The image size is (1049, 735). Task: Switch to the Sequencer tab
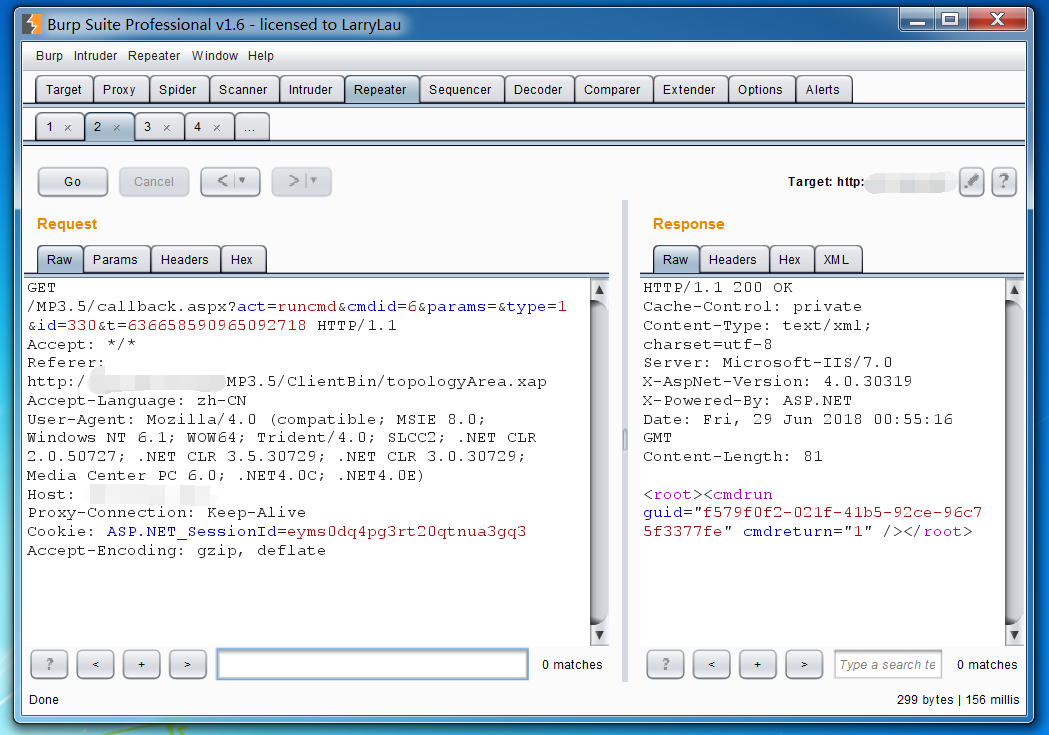[x=460, y=90]
